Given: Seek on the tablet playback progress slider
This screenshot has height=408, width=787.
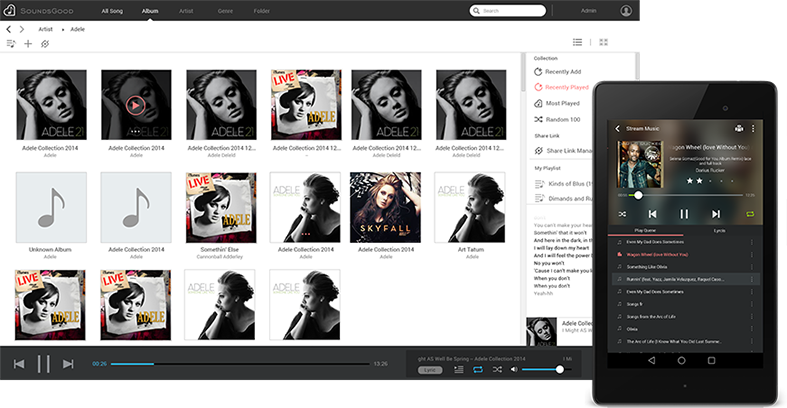Looking at the screenshot, I should (x=686, y=195).
